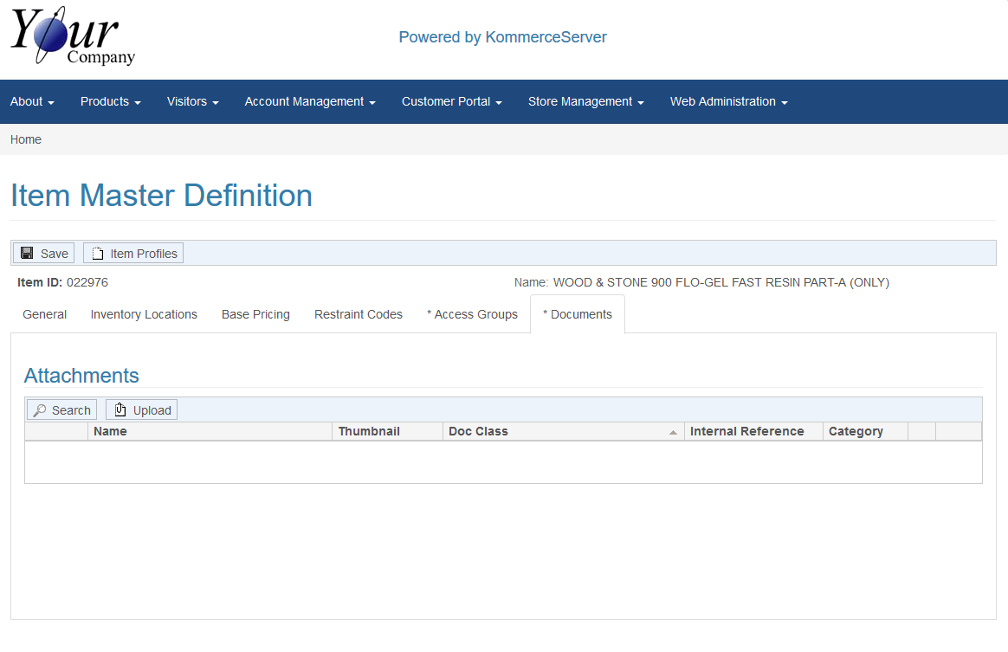Click the Search magnifier icon in Attachments
Screen dimensions: 1008x652
click(x=39, y=410)
